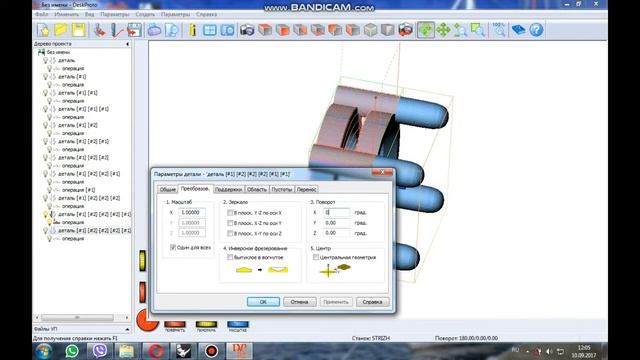Toggle mirror in X-Y plane along Z checkbox
This screenshot has width=640, height=360.
click(230, 233)
